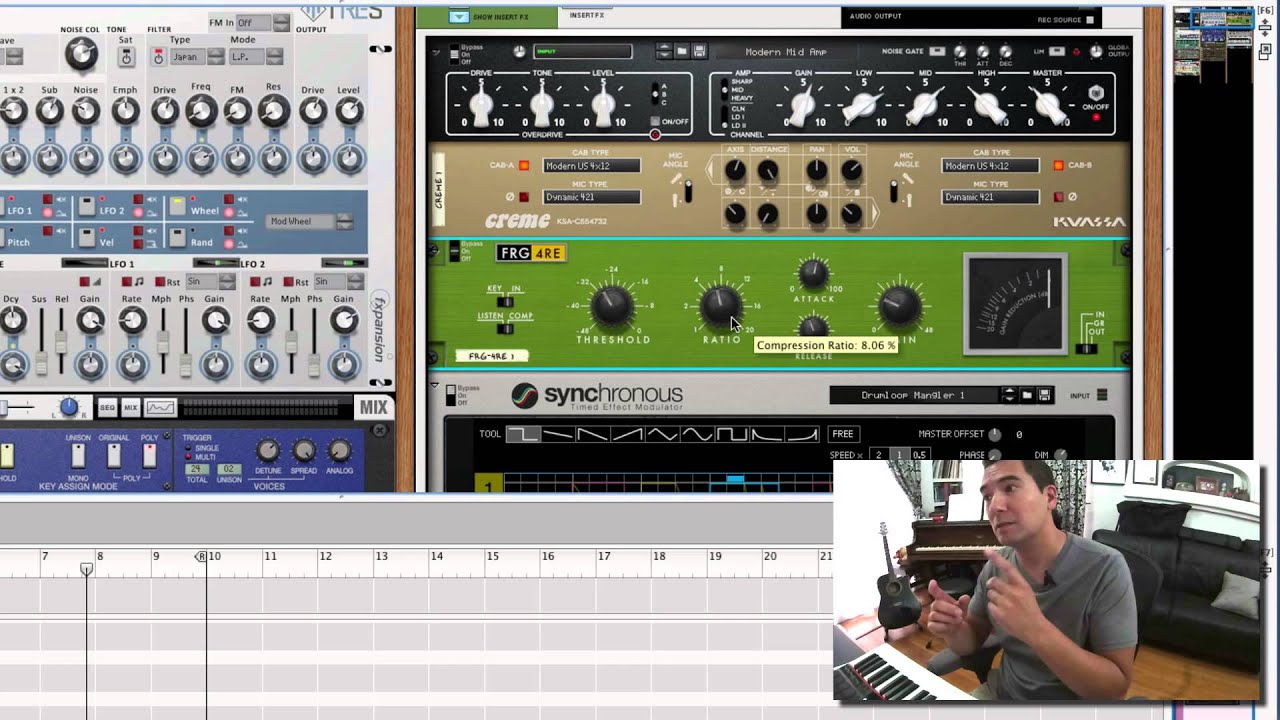Select the falling sawtooth curve tool in Synchronous

(592, 434)
